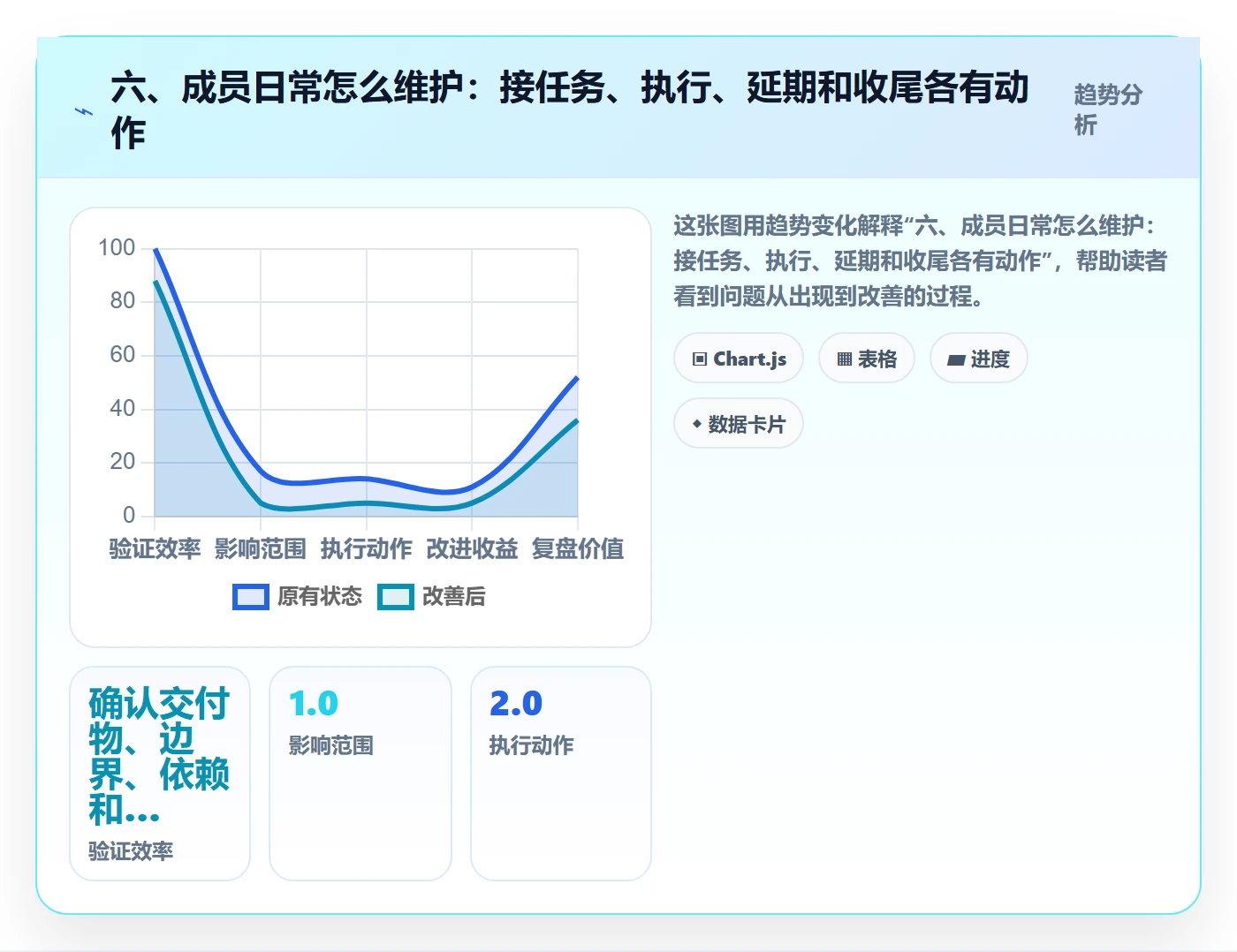Click the Chart.js tag label text

pyautogui.click(x=750, y=359)
